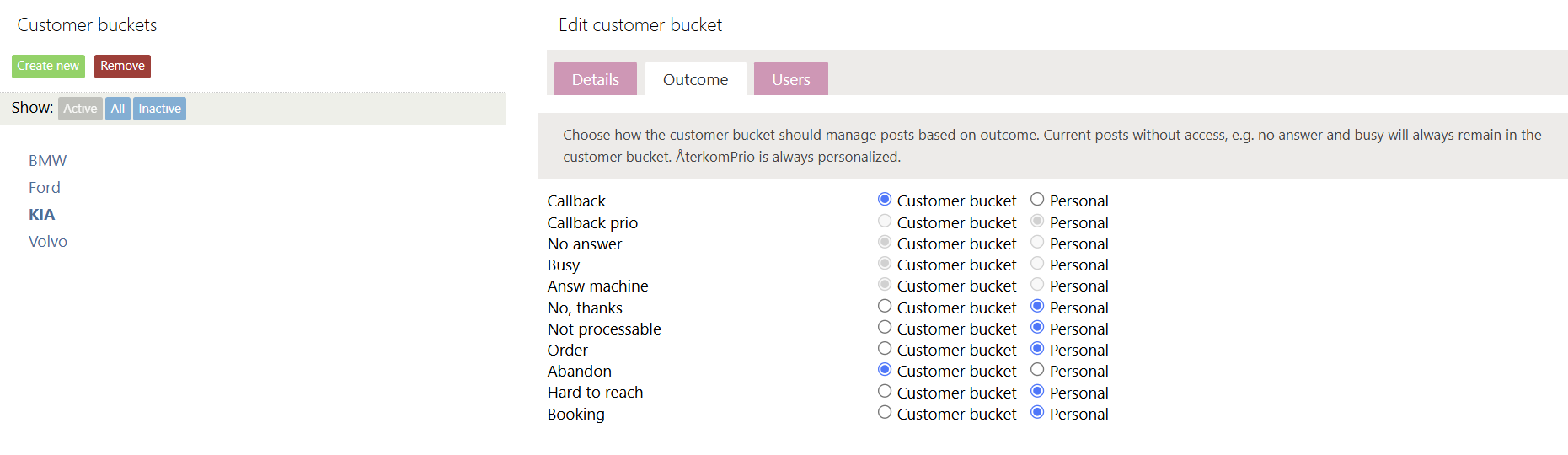The height and width of the screenshot is (455, 1568).
Task: Open the Ford customer bucket
Action: pos(45,187)
